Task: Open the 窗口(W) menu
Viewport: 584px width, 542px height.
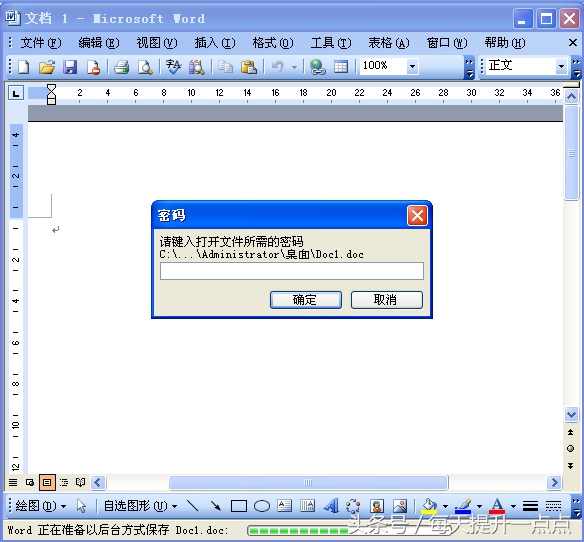Action: coord(447,43)
